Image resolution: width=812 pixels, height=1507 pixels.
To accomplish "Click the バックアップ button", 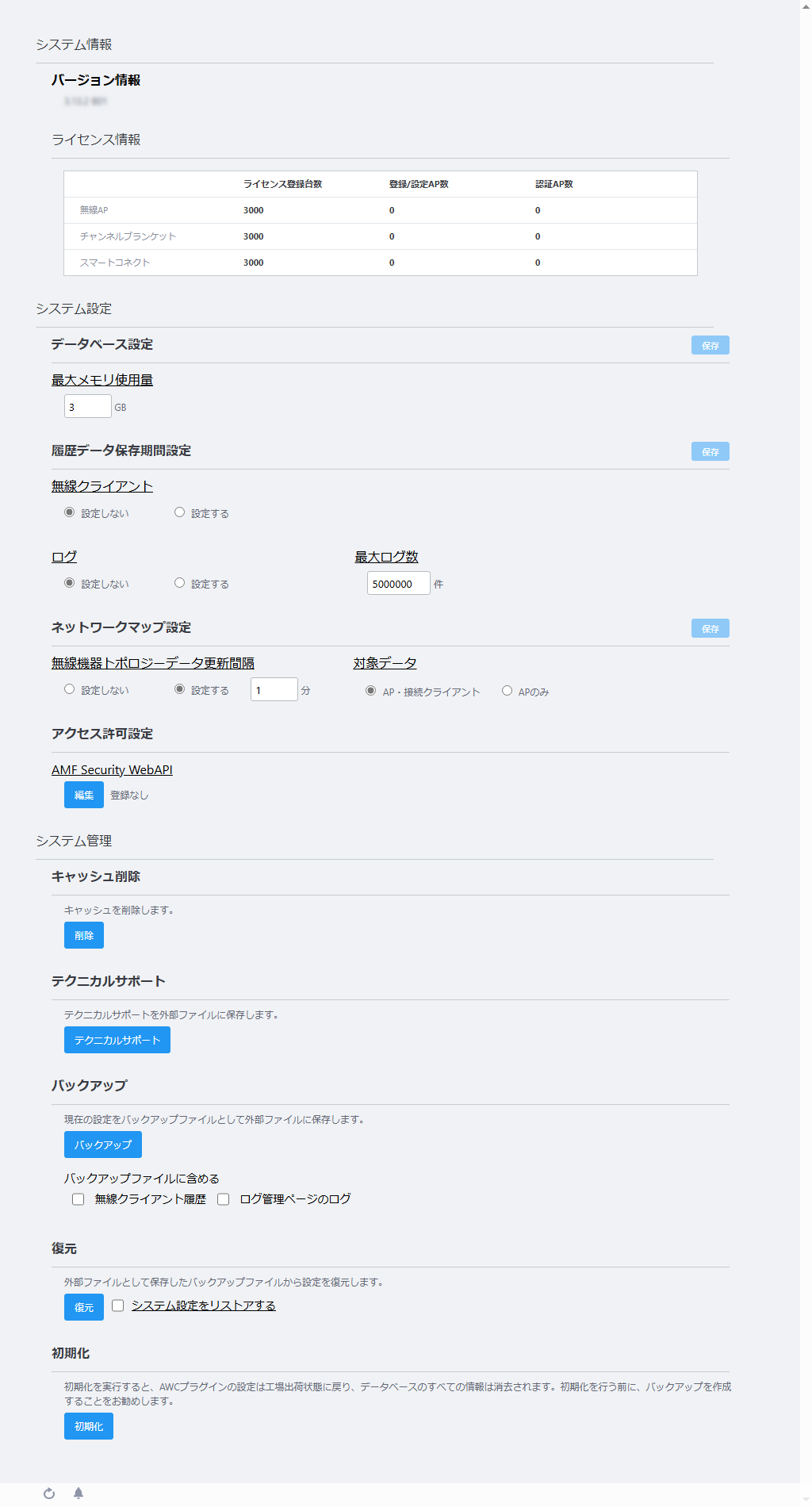I will click(x=103, y=1145).
